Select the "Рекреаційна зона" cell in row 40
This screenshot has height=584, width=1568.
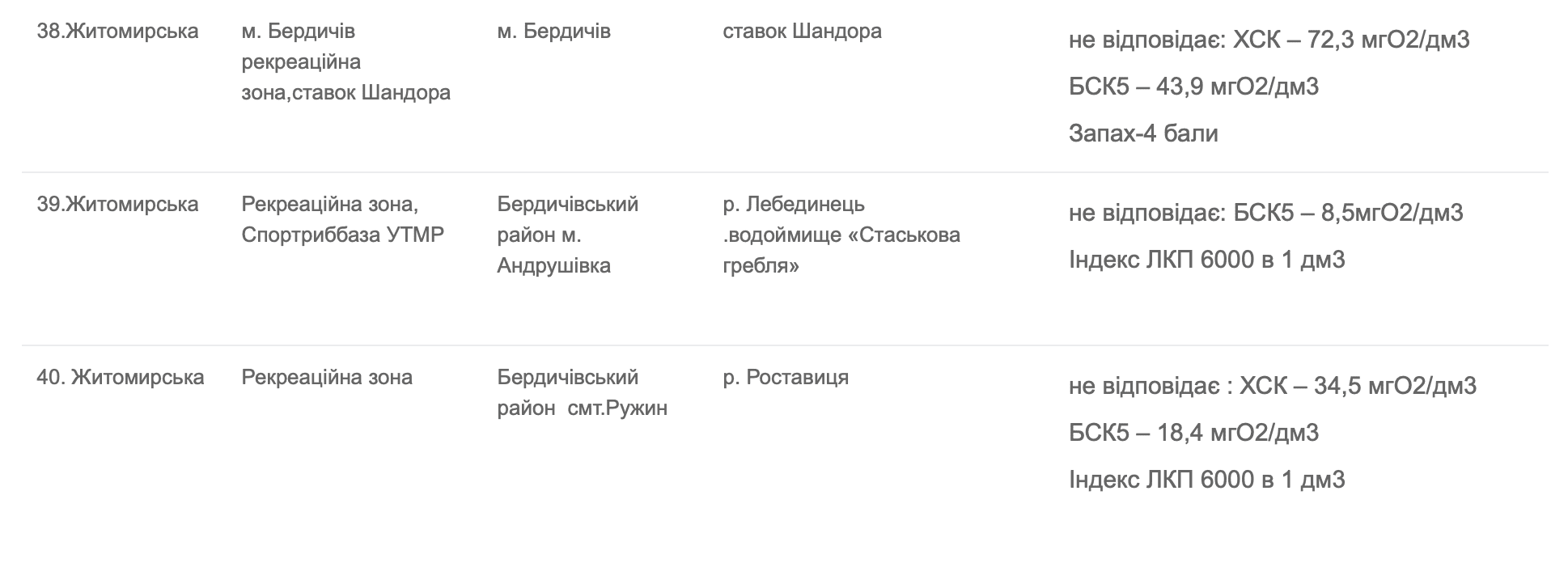[327, 378]
